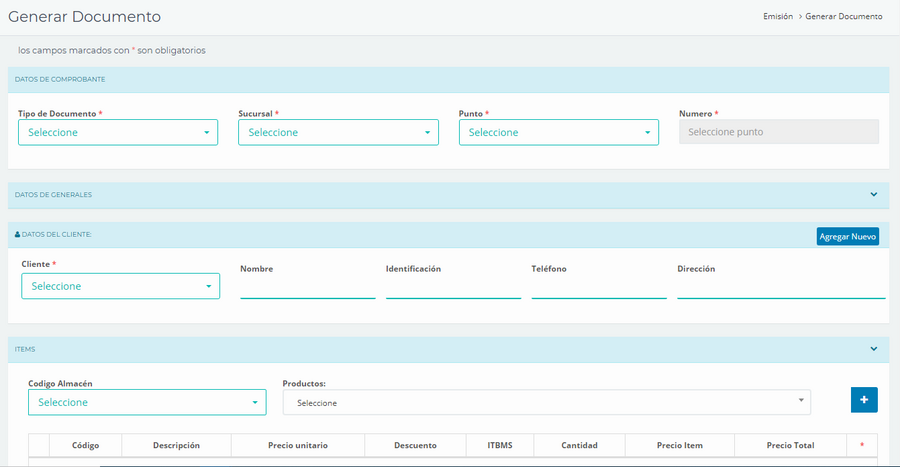
Task: Click the Datos del Cliente user icon
Action: point(17,234)
